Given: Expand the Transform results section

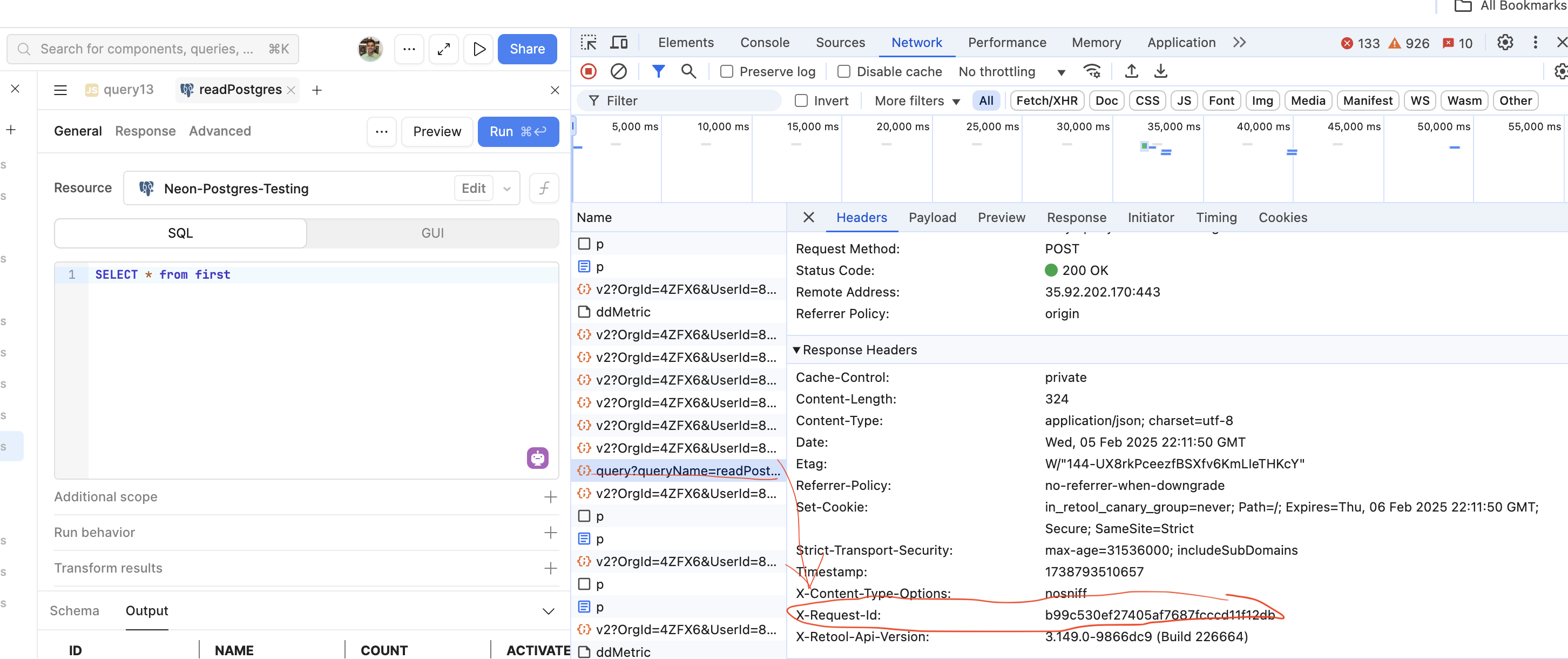Looking at the screenshot, I should [550, 568].
